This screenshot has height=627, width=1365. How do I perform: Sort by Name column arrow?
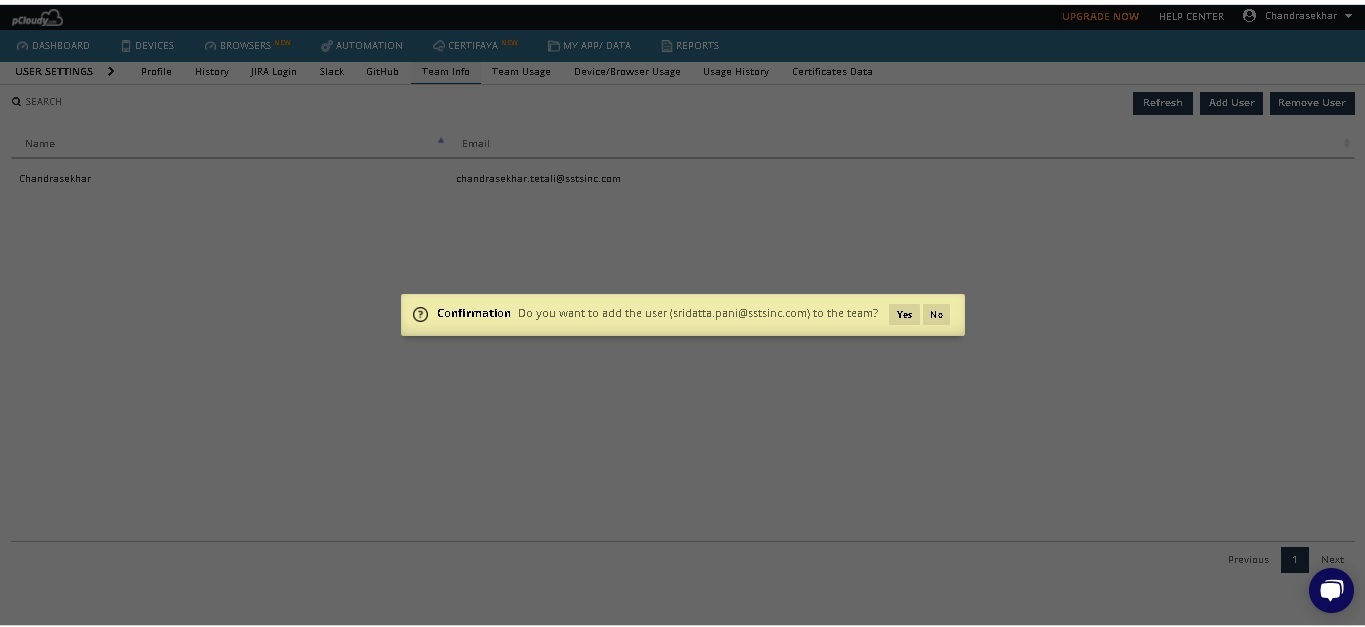(x=441, y=140)
